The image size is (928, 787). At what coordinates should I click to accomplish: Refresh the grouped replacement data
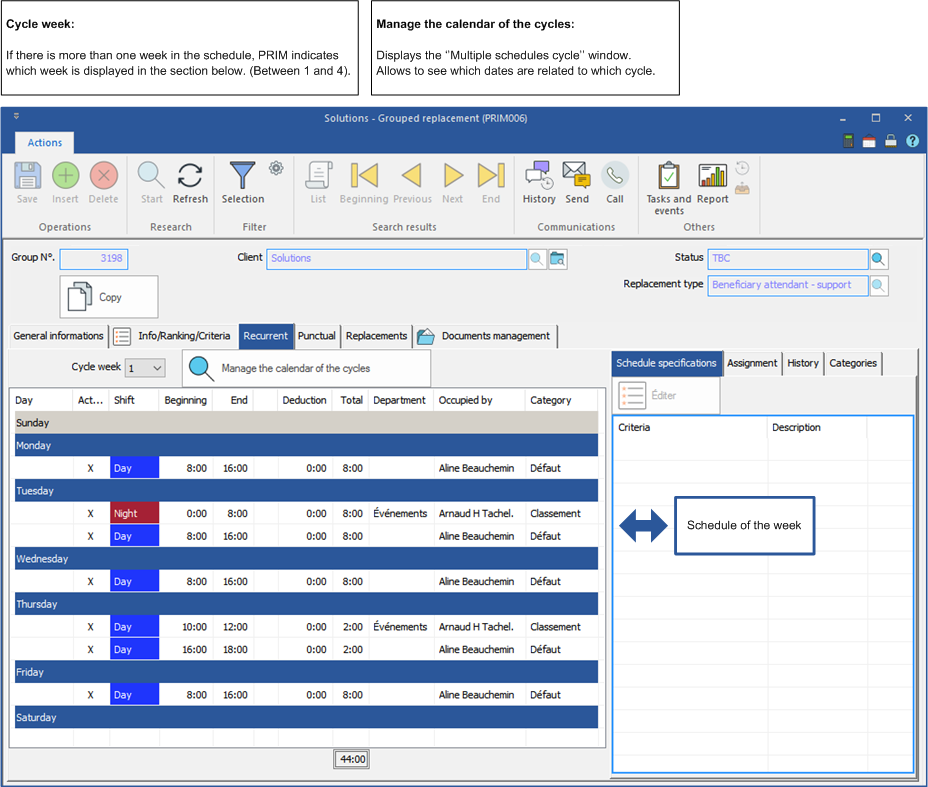click(190, 176)
